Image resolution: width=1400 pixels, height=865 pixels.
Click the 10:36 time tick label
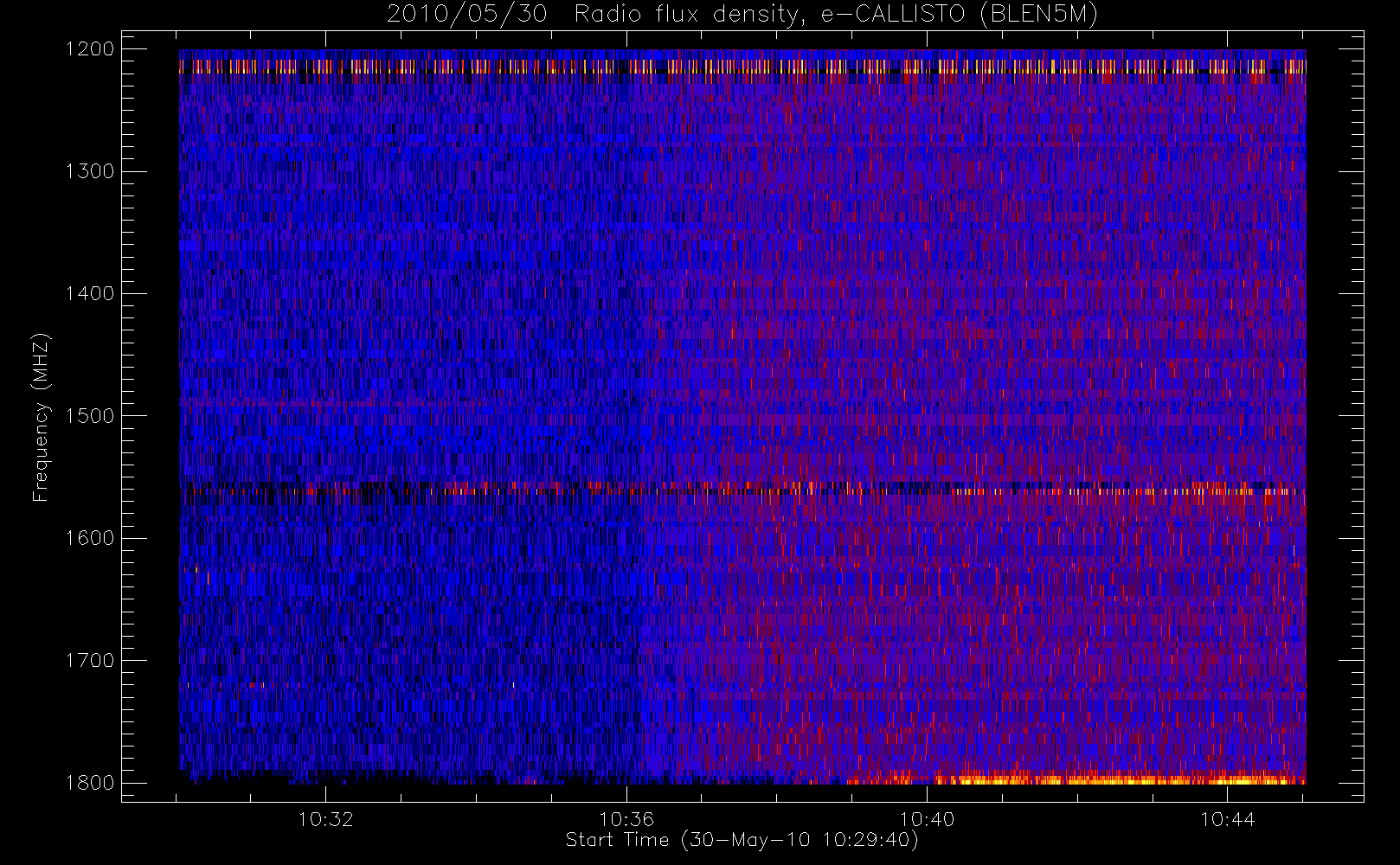coord(626,819)
